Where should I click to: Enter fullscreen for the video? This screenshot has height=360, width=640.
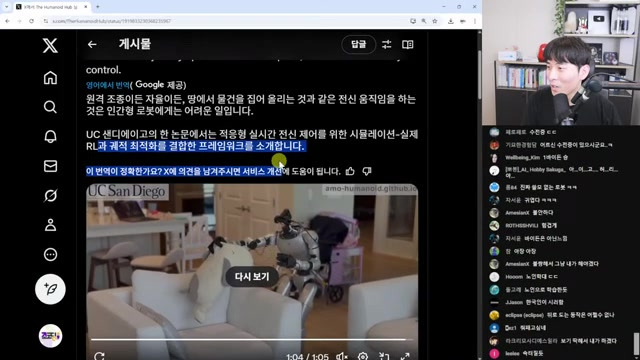click(x=405, y=356)
